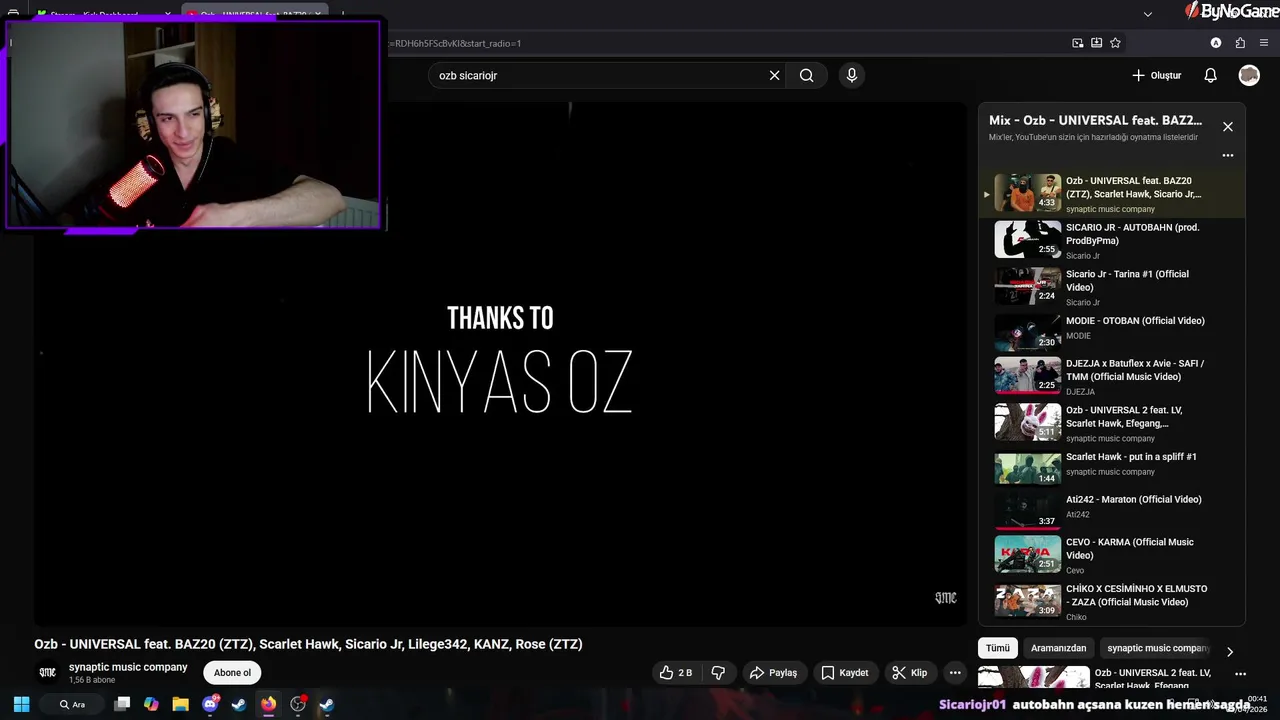Select the Tümü filter chip

tap(998, 648)
